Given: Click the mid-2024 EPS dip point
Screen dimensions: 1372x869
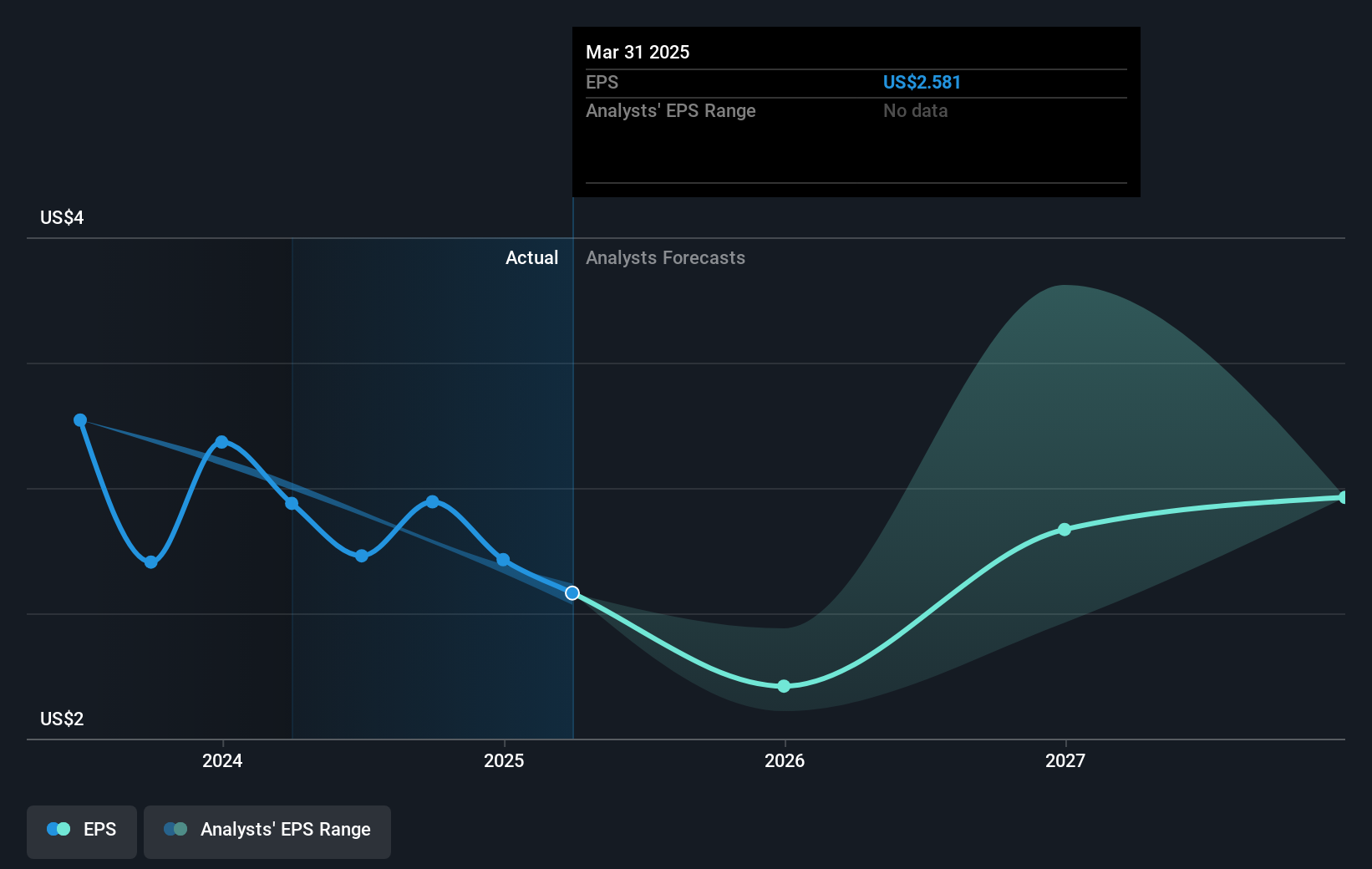Looking at the screenshot, I should tap(362, 556).
